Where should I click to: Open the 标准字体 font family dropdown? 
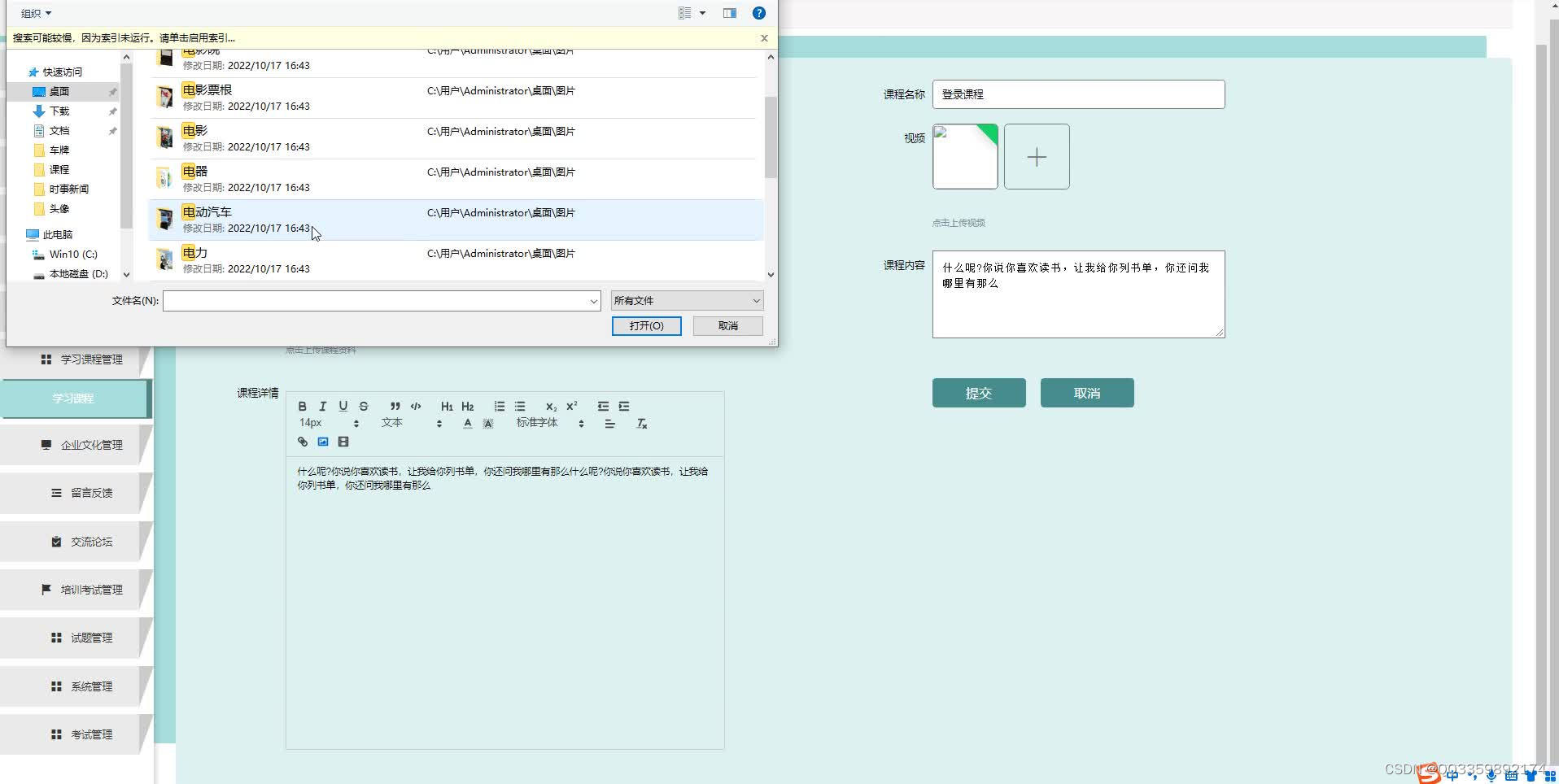click(550, 423)
